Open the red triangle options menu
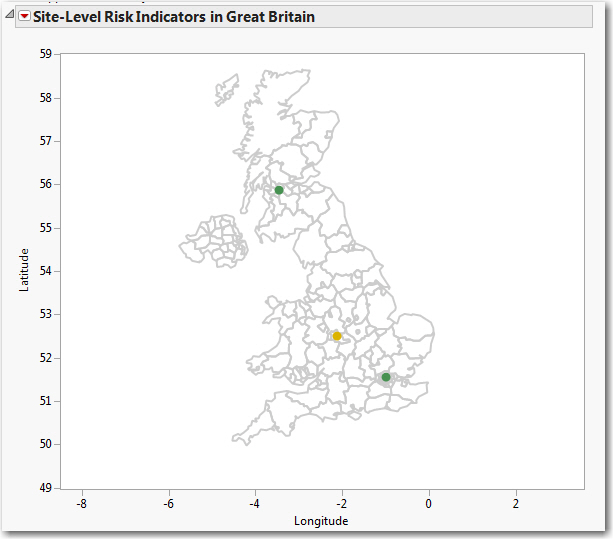 pos(25,16)
